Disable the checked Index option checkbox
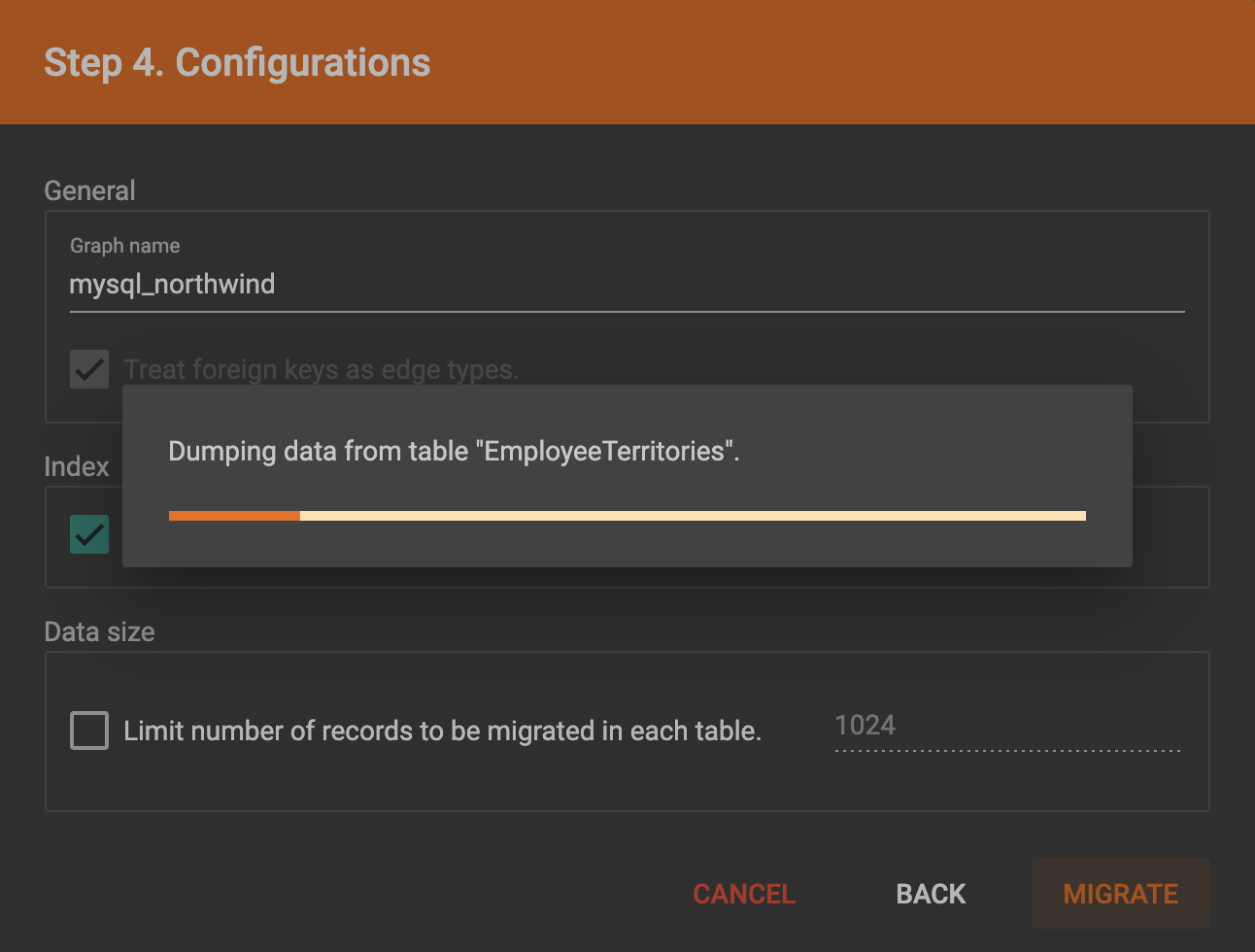 pyautogui.click(x=88, y=535)
